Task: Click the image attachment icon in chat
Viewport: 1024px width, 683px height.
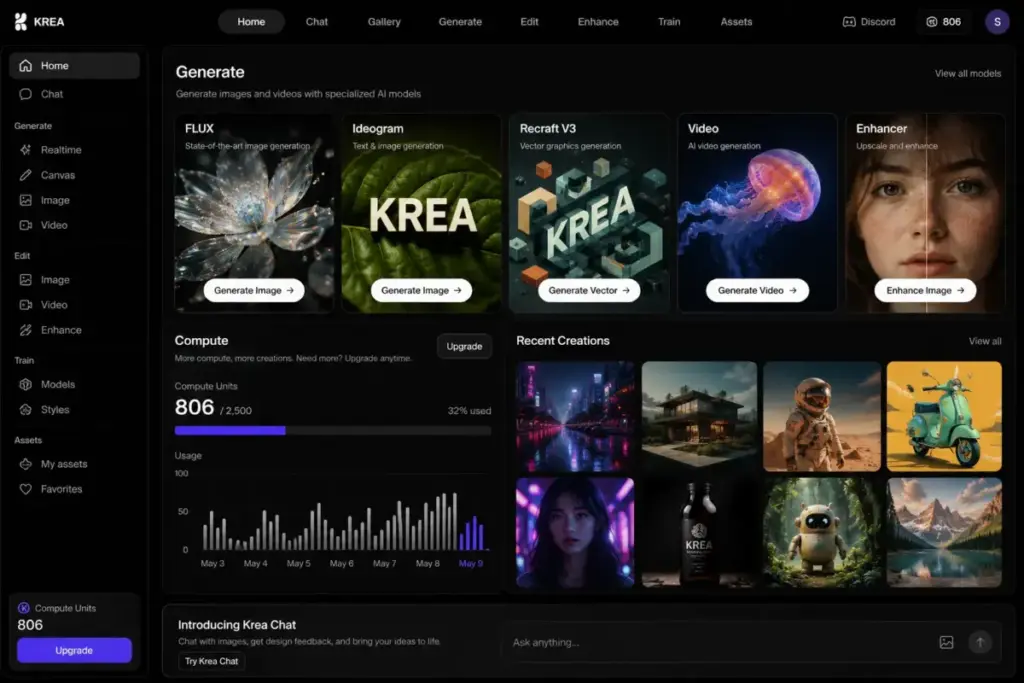Action: [946, 643]
